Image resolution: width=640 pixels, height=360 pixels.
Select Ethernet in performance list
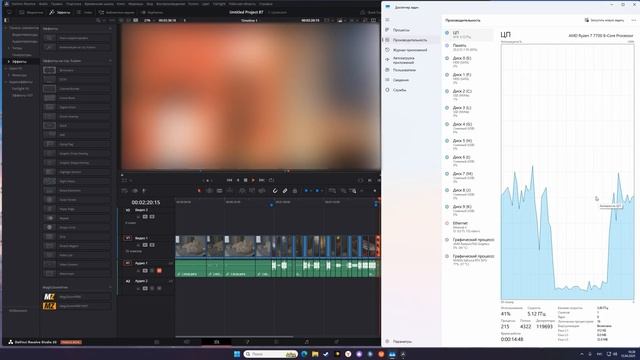click(469, 227)
